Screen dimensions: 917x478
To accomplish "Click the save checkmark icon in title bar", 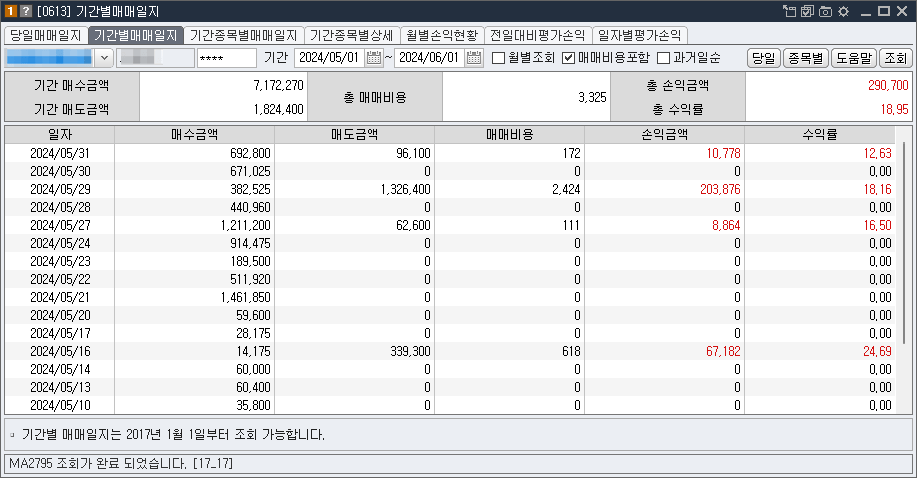I will [807, 11].
